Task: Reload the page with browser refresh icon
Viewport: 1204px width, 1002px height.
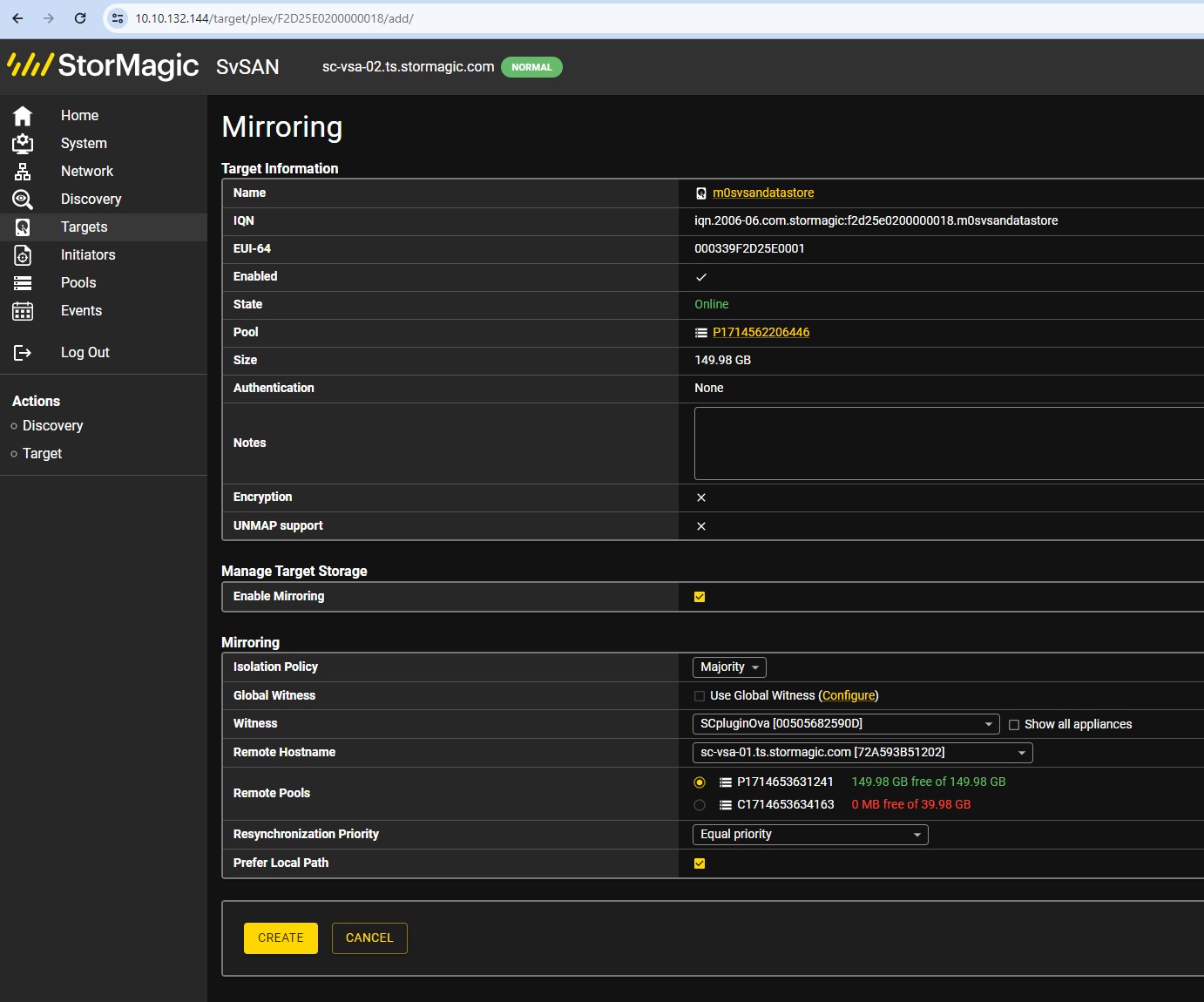Action: click(80, 18)
